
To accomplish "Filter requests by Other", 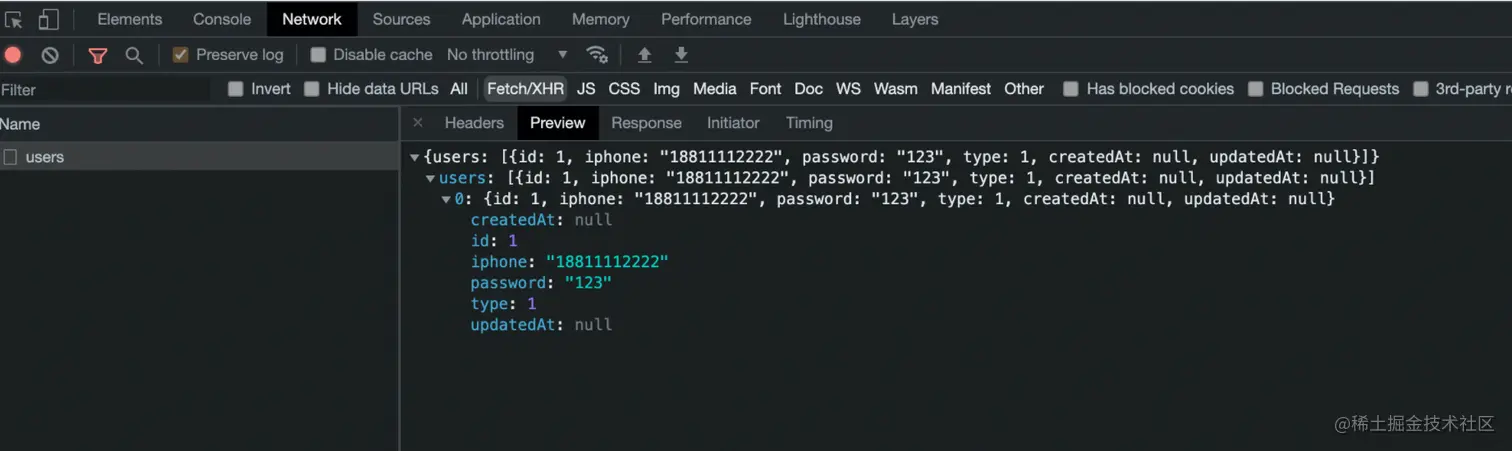I will pos(1024,89).
